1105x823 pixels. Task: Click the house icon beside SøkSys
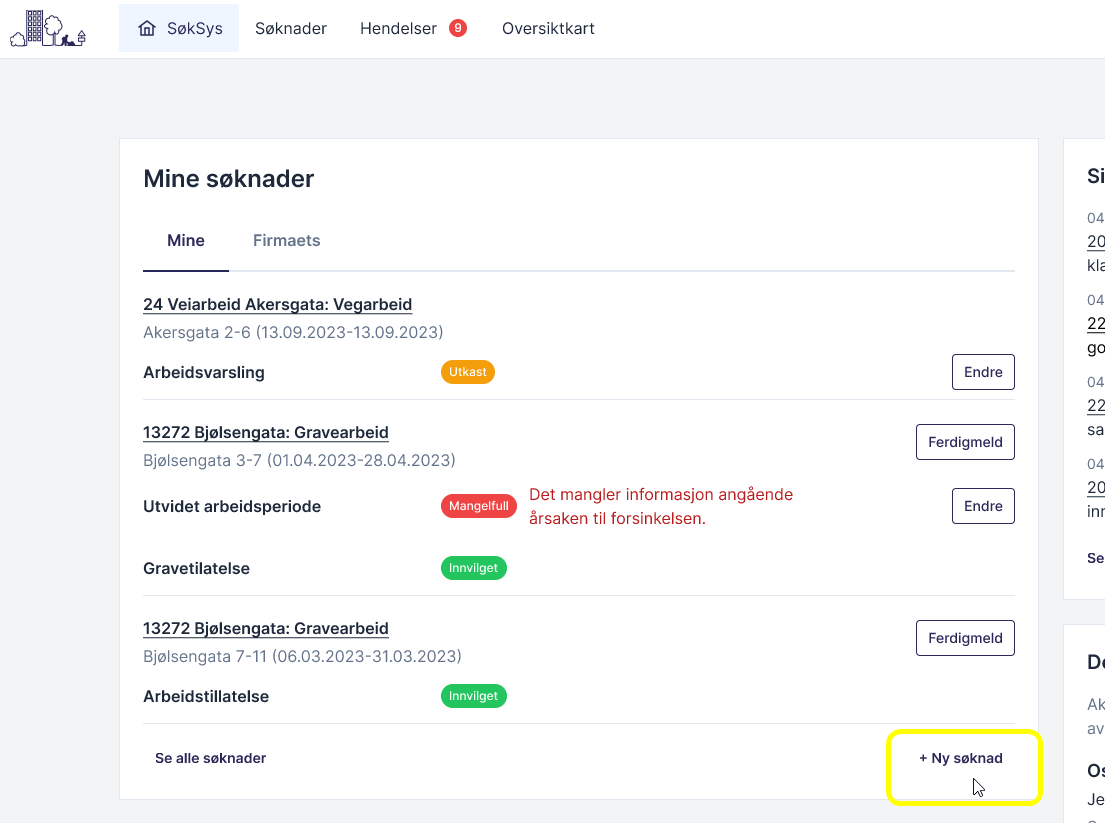tap(147, 29)
